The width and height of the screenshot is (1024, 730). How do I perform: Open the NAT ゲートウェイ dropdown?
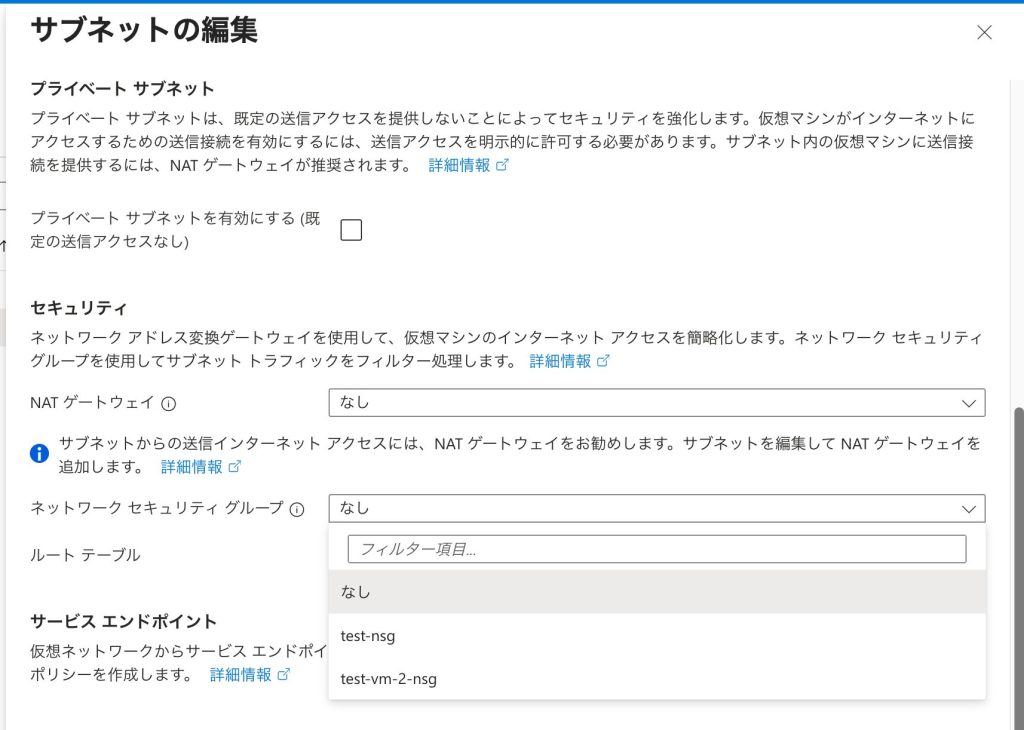[x=656, y=402]
